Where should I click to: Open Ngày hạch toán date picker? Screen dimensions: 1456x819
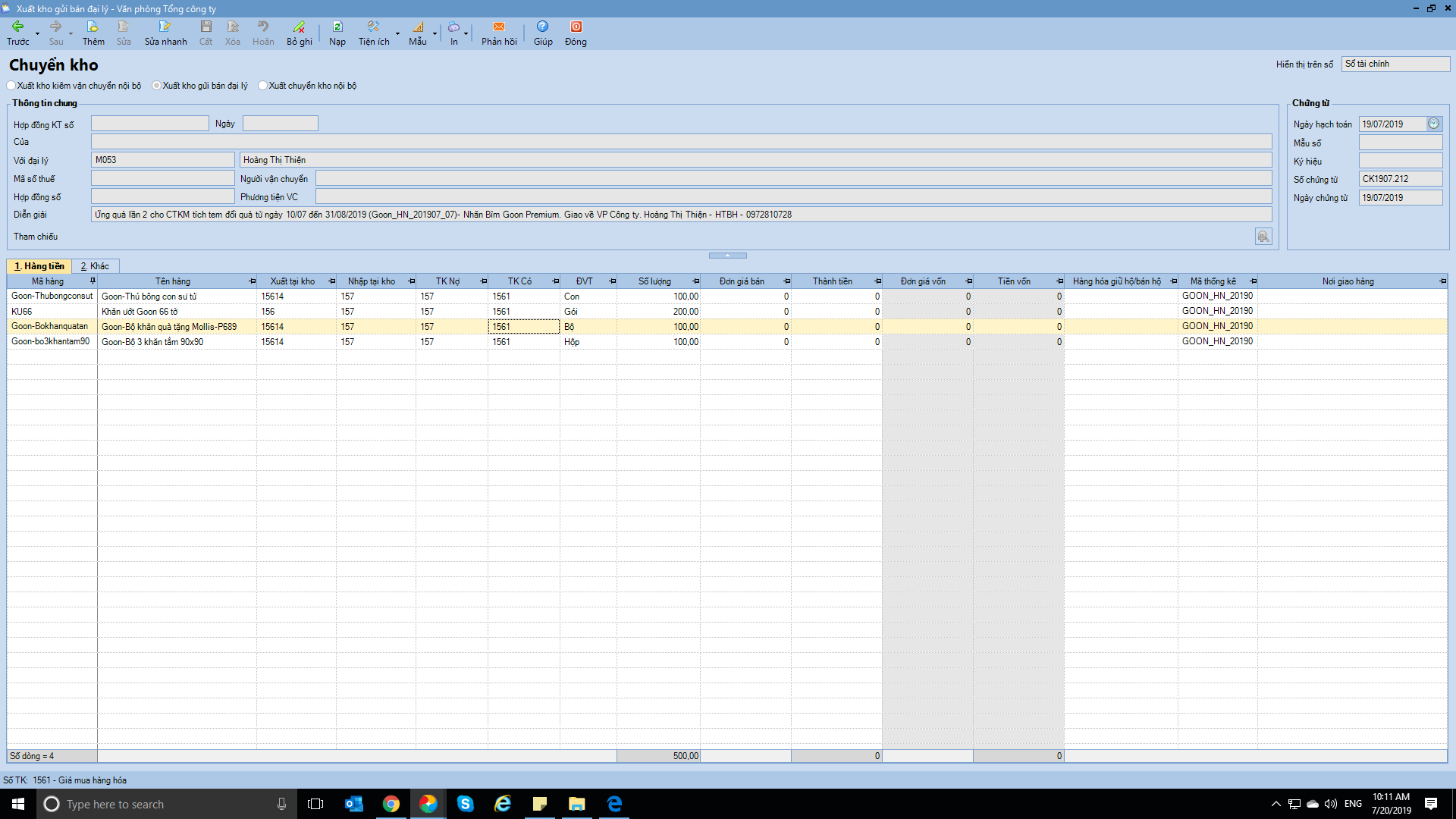1433,124
